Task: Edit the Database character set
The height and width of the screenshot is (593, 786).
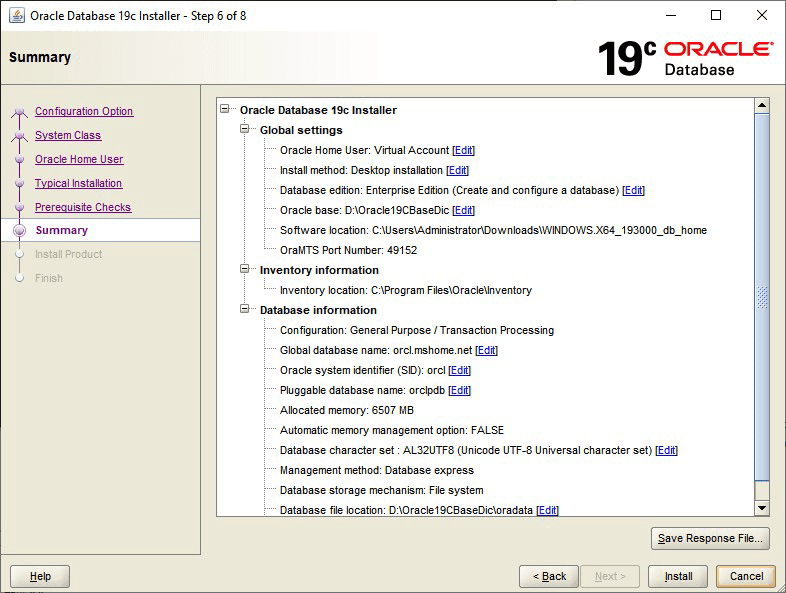Action: click(666, 450)
